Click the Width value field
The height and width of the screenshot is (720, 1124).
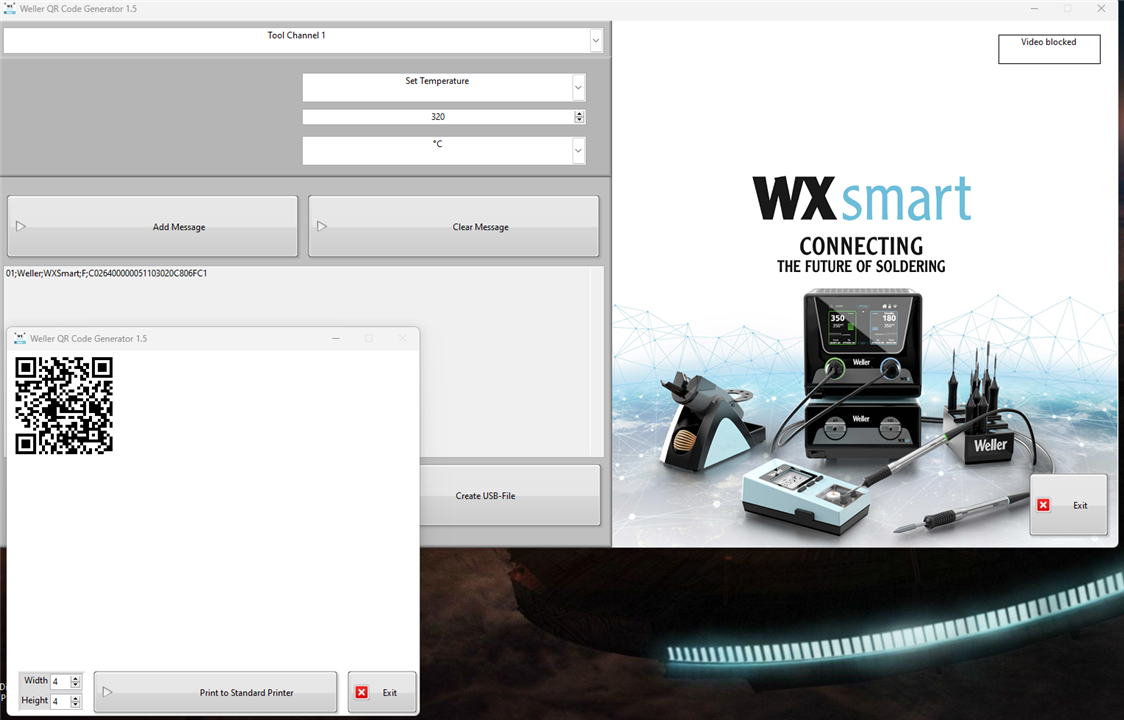[59, 681]
